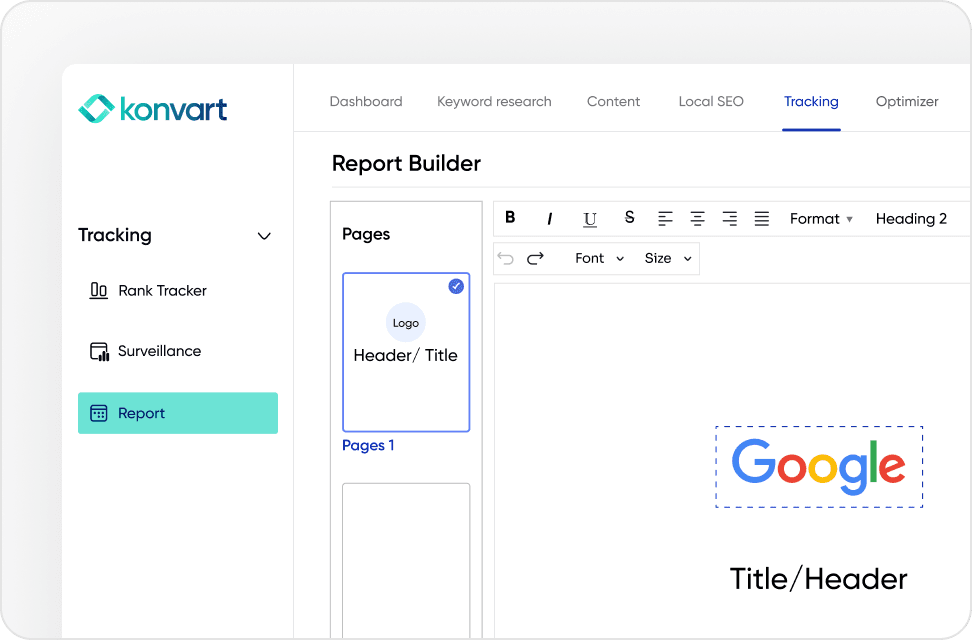The width and height of the screenshot is (972, 640).
Task: Align text to the center
Action: tap(697, 218)
